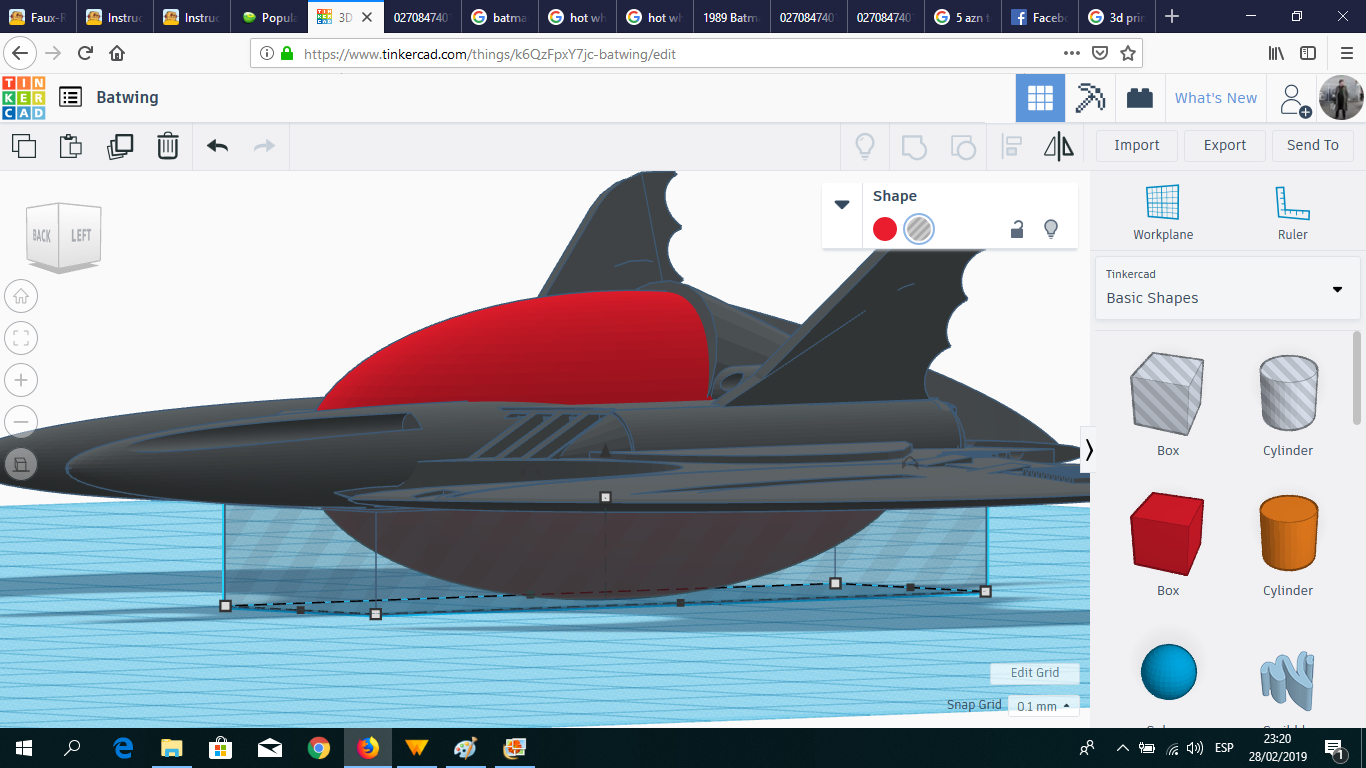Switch to the 3d prin tab
Viewport: 1366px width, 768px height.
pos(1119,17)
